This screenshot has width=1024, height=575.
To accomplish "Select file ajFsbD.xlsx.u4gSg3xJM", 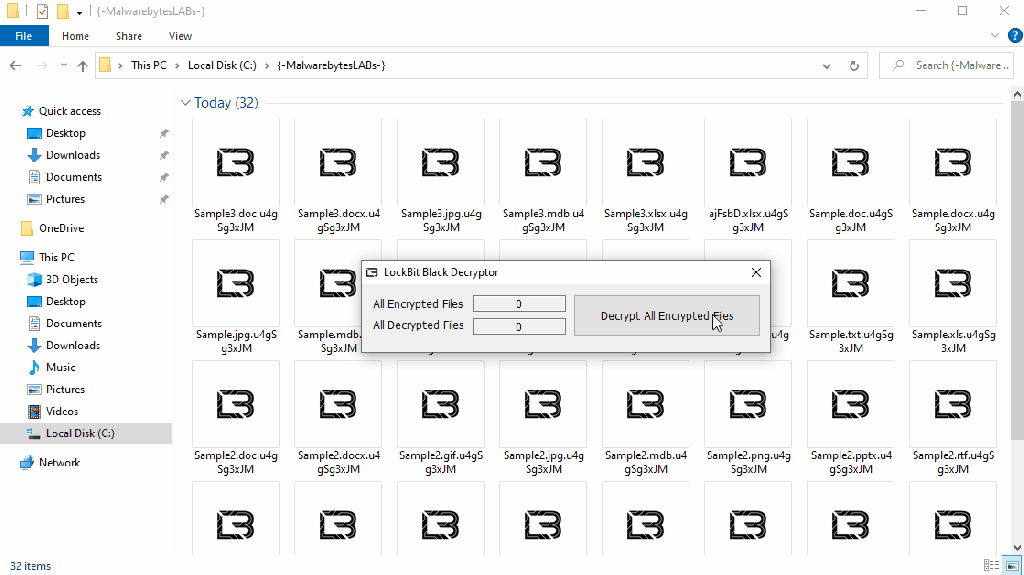I will 748,176.
